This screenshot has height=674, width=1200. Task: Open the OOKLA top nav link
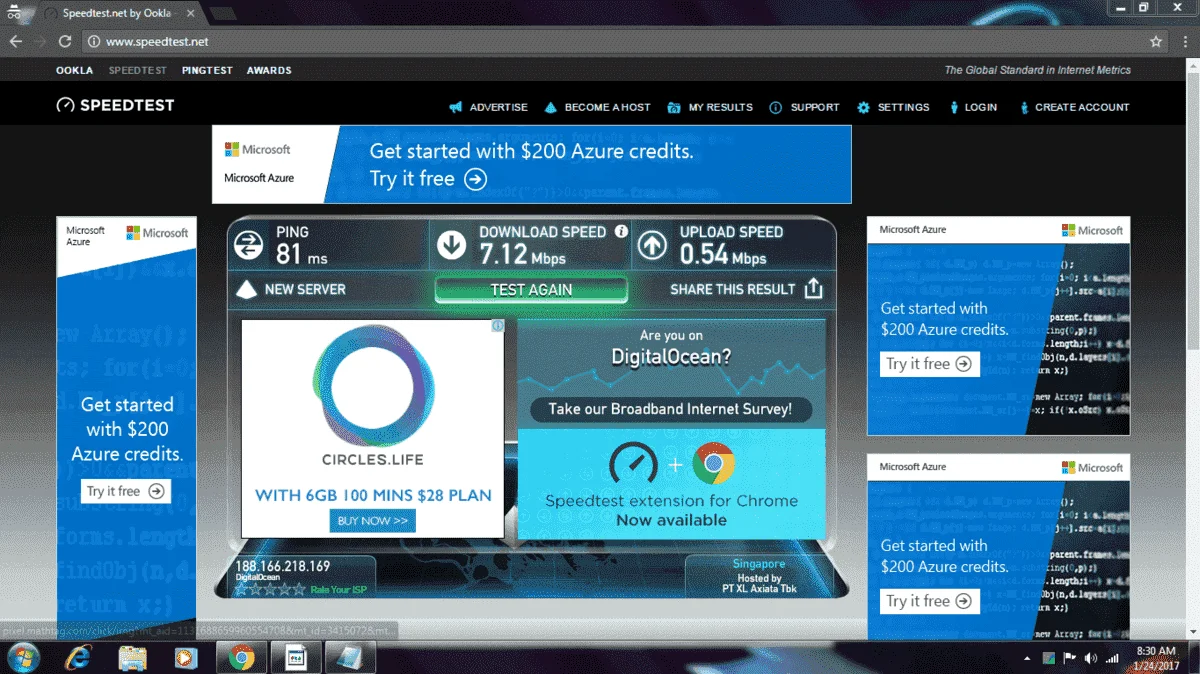pos(74,70)
